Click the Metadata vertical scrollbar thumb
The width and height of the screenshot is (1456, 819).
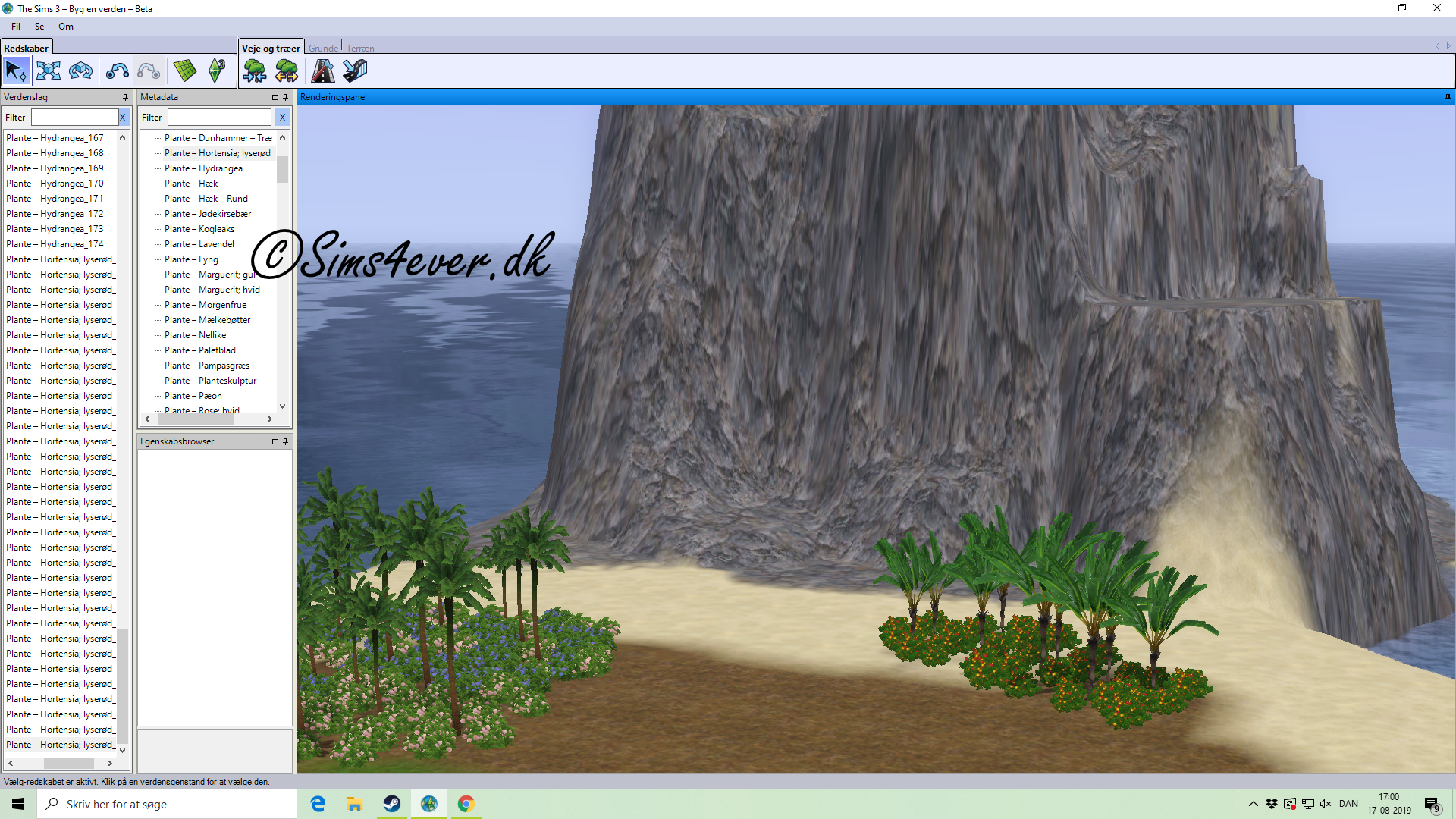tap(282, 170)
